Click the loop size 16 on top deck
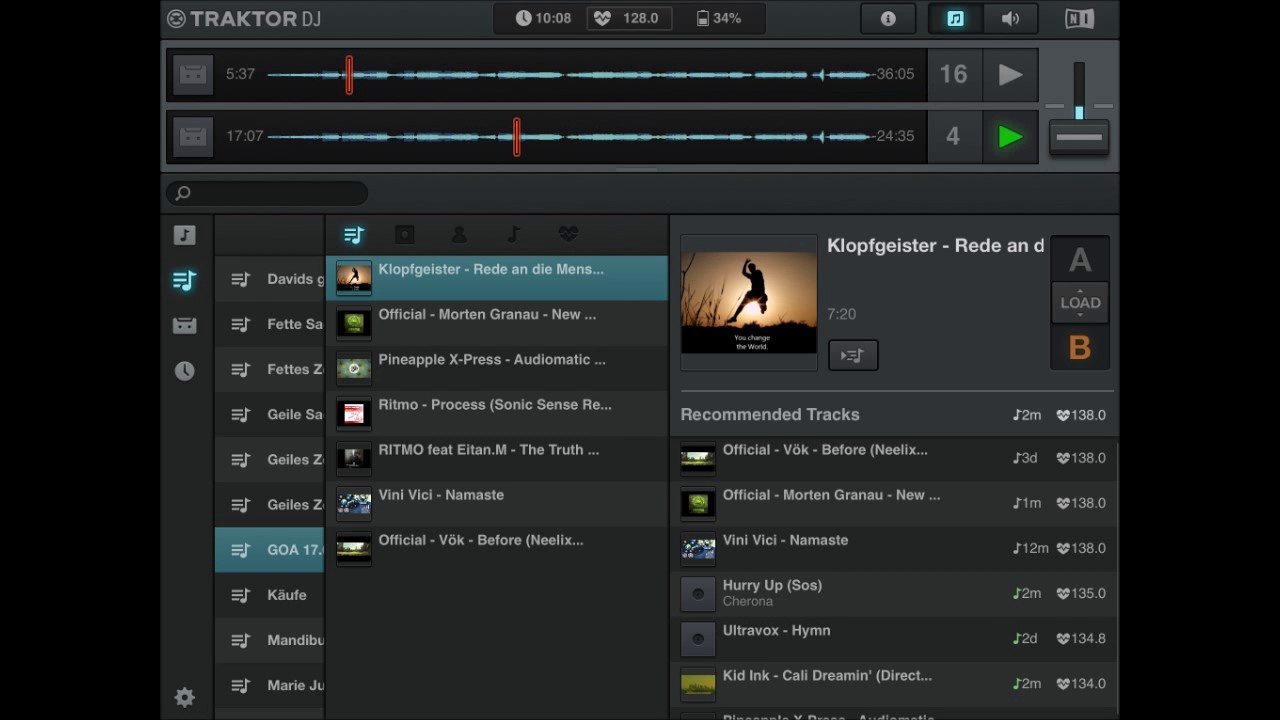The height and width of the screenshot is (720, 1280). 954,74
